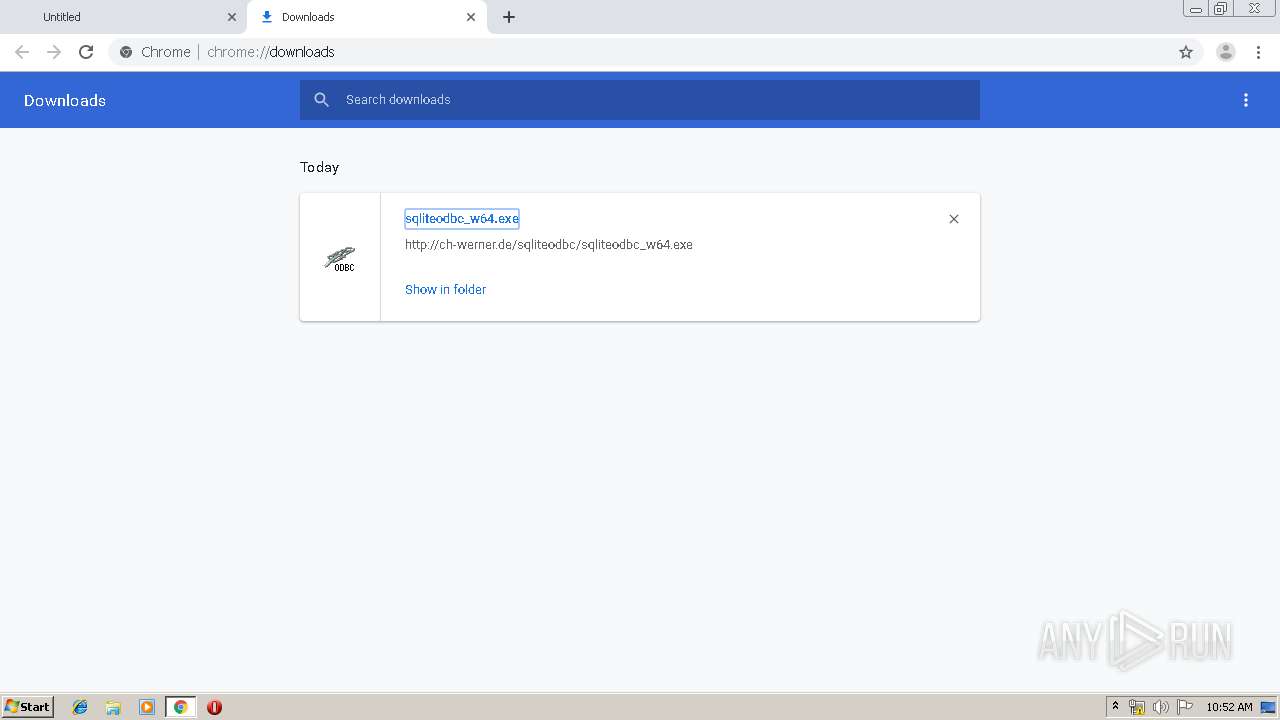Open Chrome's three-dot main menu
Viewport: 1280px width, 720px height.
1258,52
